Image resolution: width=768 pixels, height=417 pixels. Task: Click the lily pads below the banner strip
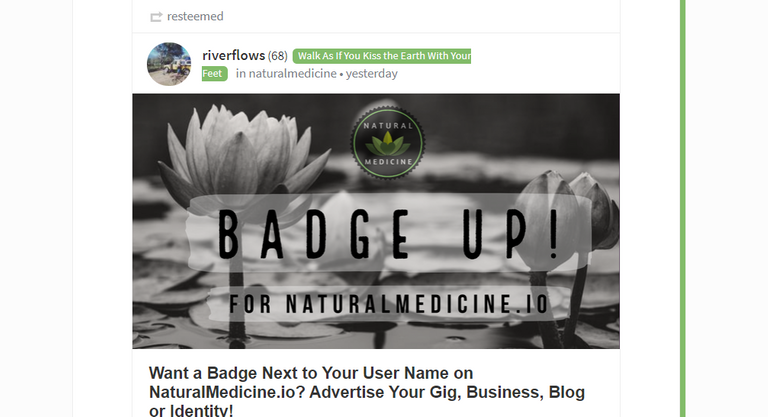(376, 335)
